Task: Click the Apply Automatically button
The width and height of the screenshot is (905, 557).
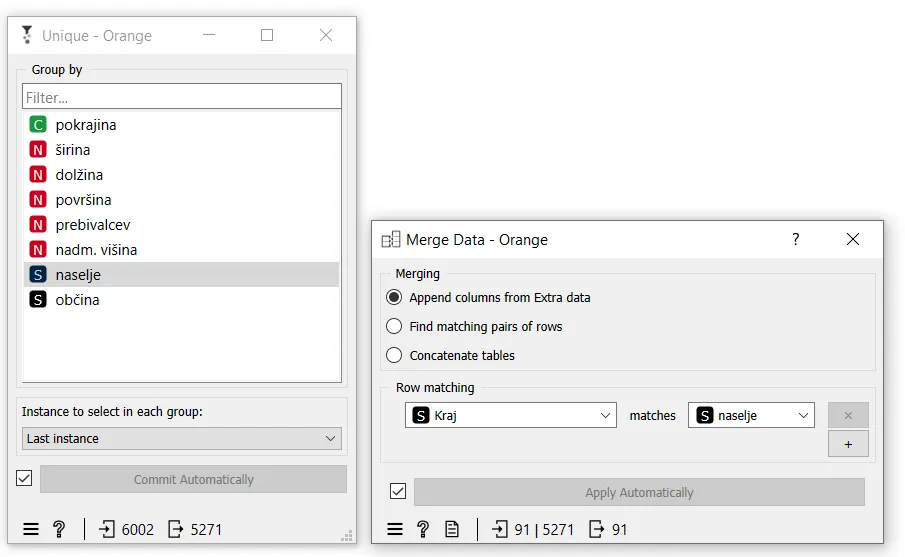Action: 640,492
